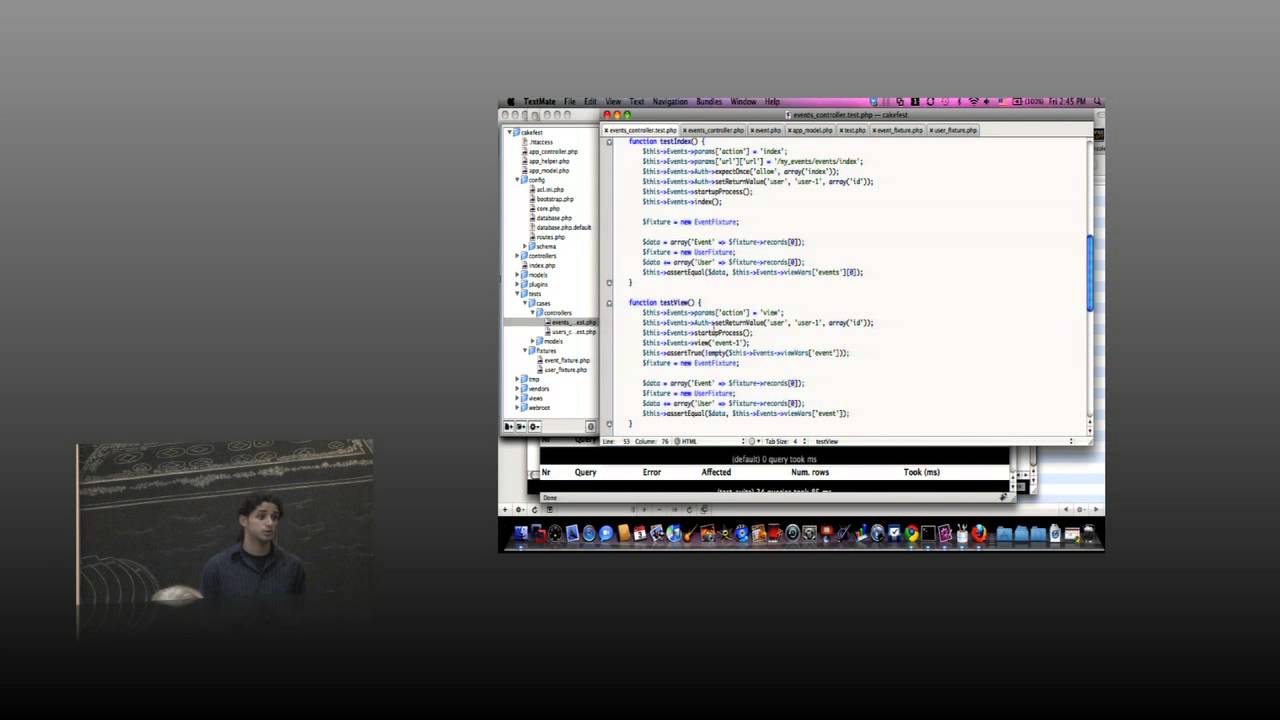Open the gear action menu in project drawer
Image resolution: width=1280 pixels, height=720 pixels.
tap(534, 426)
